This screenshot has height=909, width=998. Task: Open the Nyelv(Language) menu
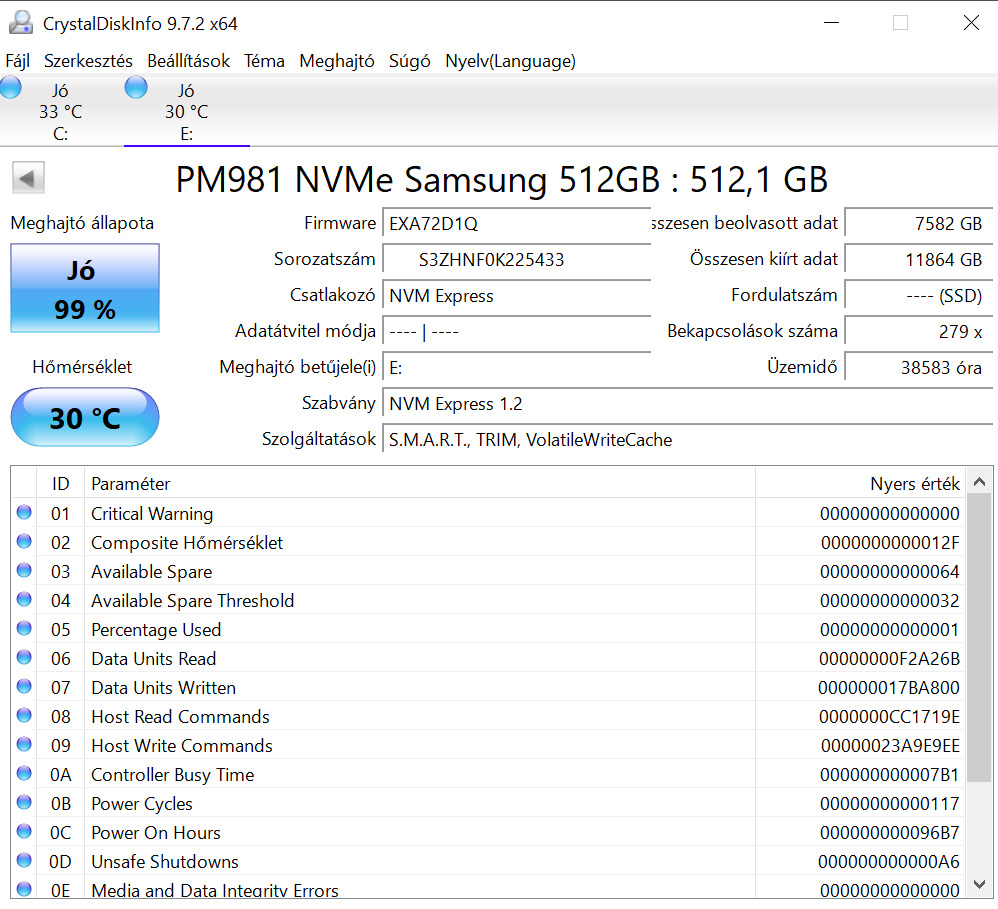pos(510,61)
